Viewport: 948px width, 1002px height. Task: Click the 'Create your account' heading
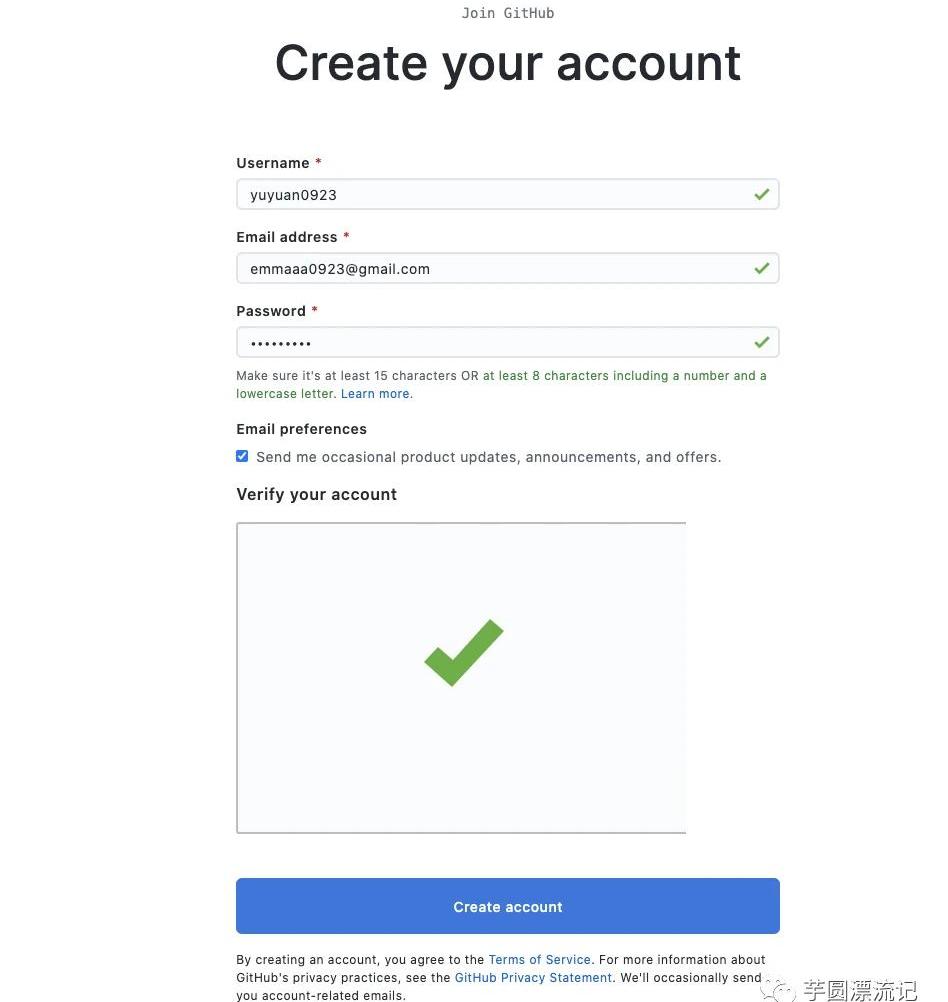507,63
